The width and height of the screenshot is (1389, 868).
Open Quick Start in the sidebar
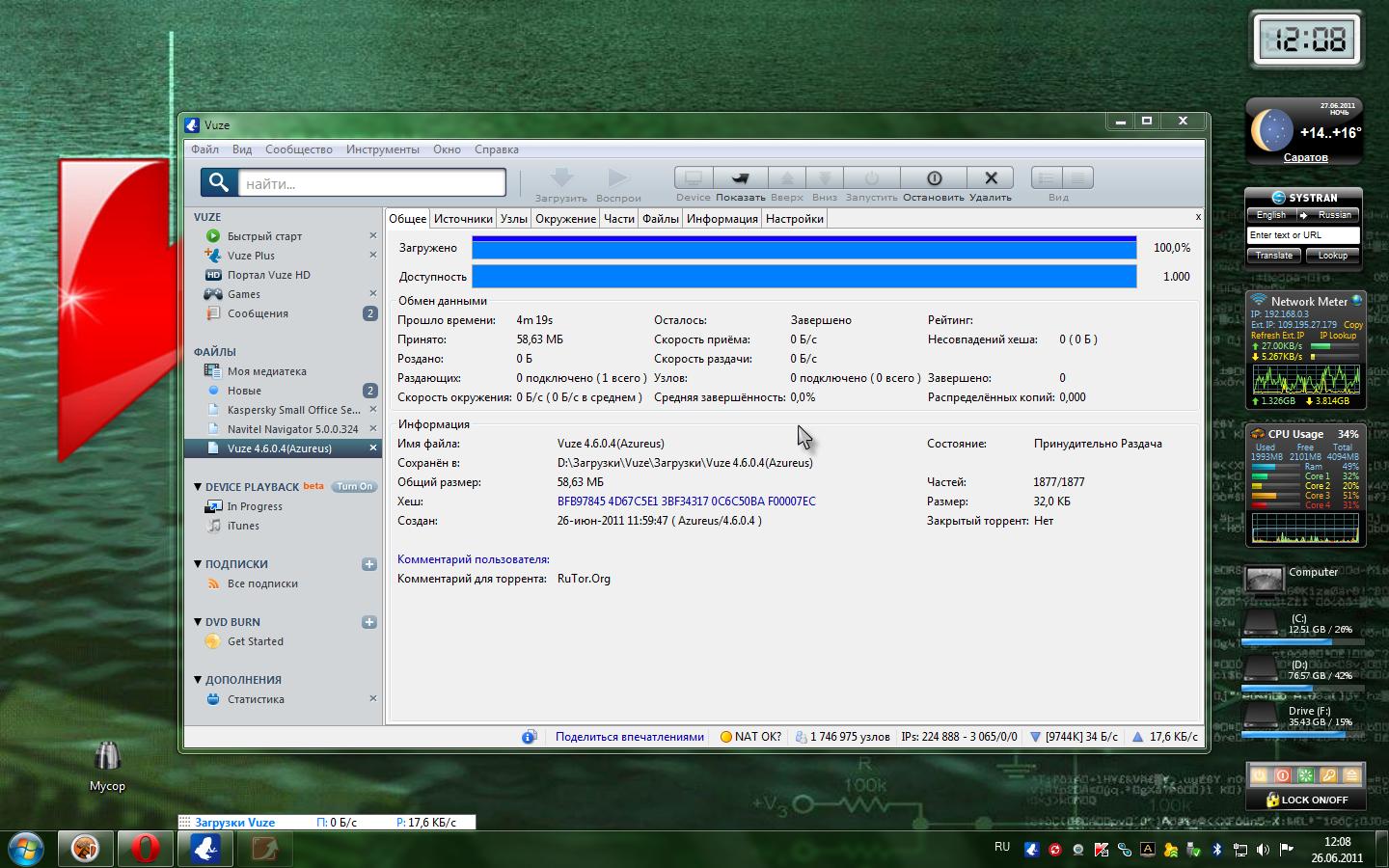coord(264,236)
